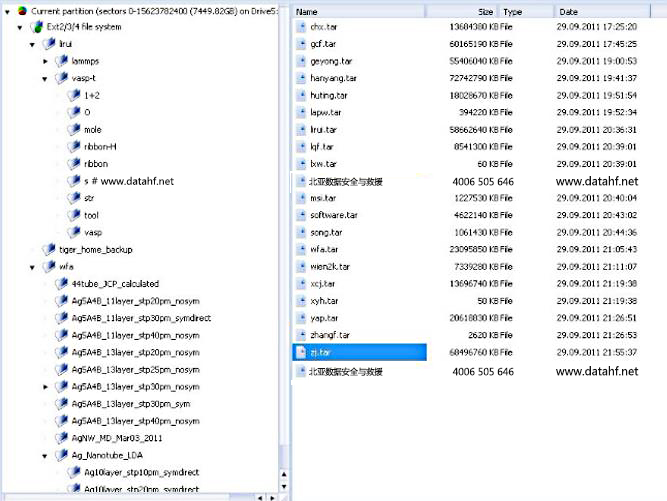The height and width of the screenshot is (501, 667).
Task: Click file icon of software.tar
Action: pos(301,215)
